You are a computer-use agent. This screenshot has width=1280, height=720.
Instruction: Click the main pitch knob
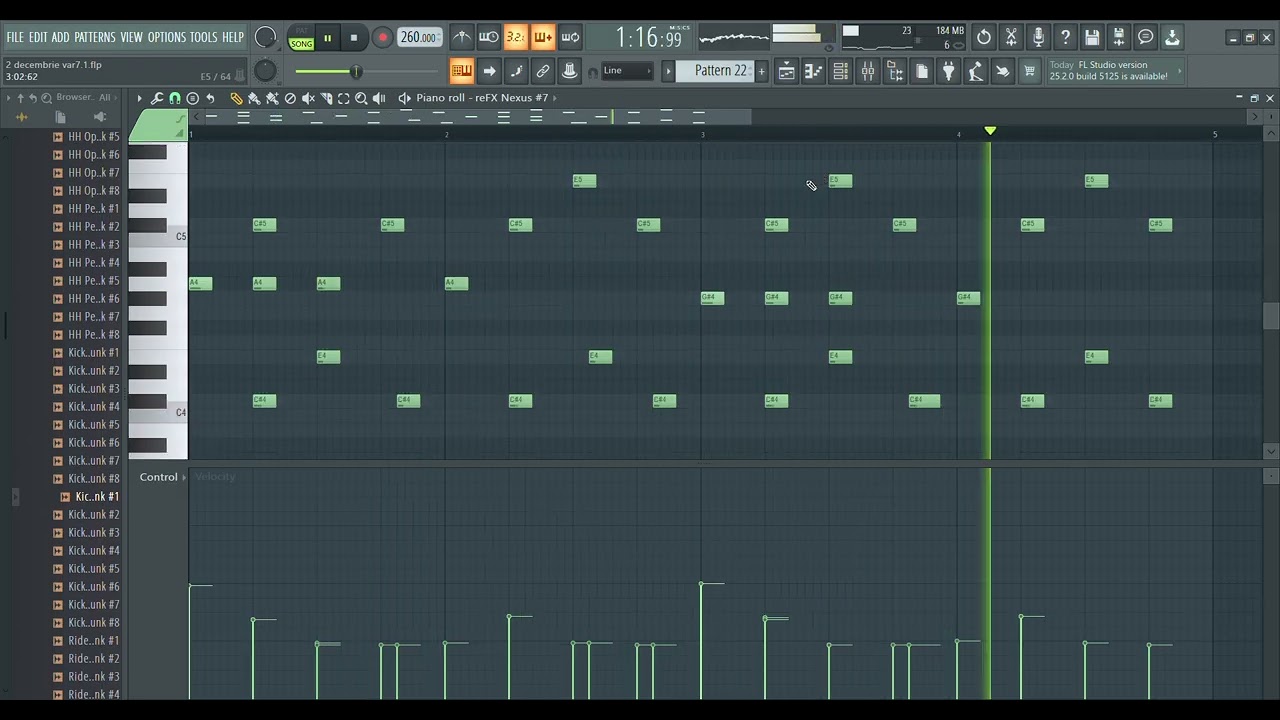click(x=265, y=71)
